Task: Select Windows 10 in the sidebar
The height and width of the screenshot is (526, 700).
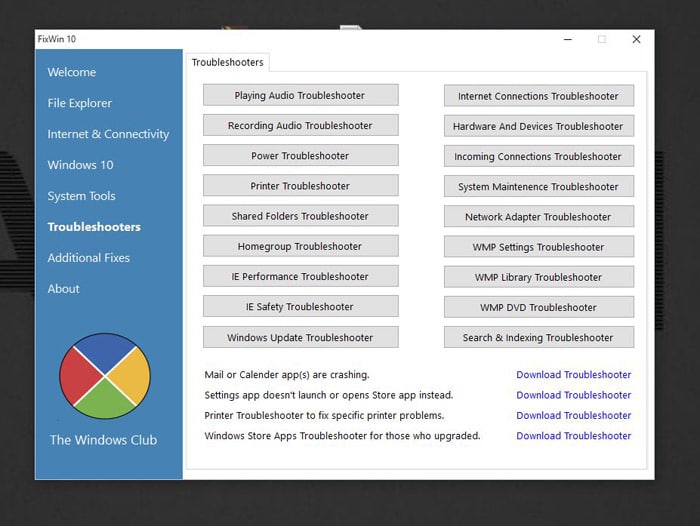Action: click(80, 165)
